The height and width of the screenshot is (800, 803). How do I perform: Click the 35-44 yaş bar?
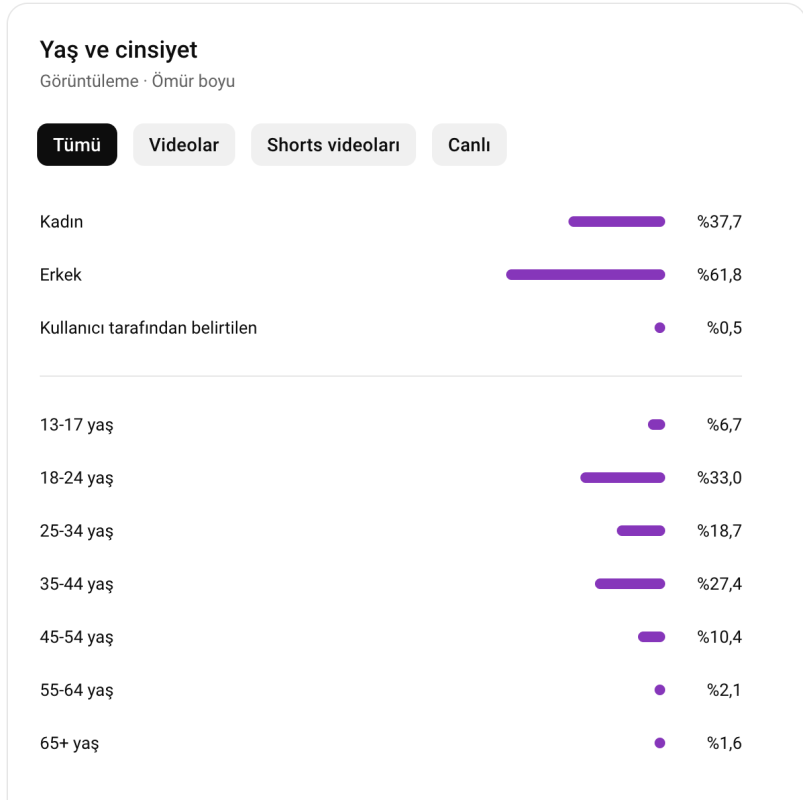[630, 584]
